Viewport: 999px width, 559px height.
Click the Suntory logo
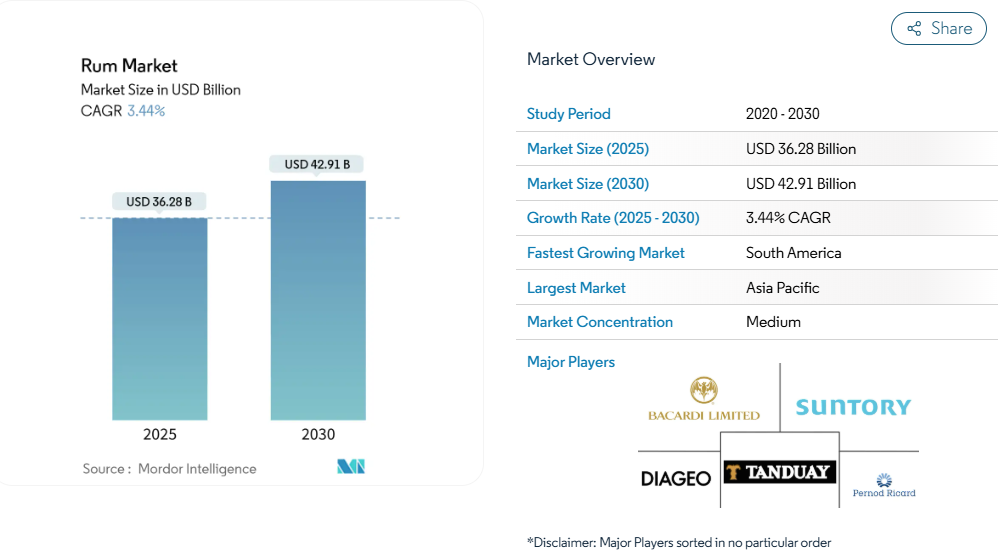tap(853, 407)
